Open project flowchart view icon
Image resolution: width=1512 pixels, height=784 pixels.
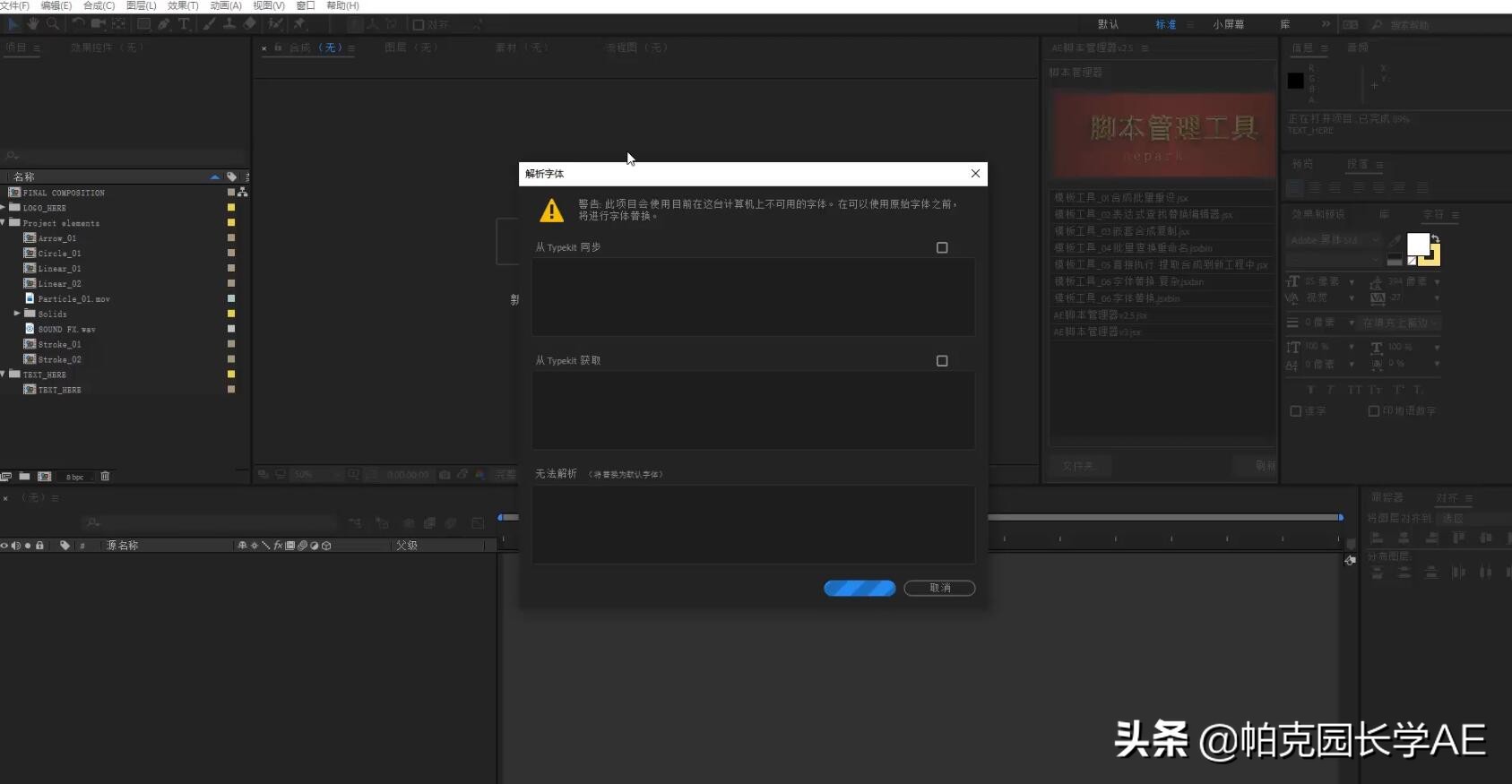pos(242,193)
